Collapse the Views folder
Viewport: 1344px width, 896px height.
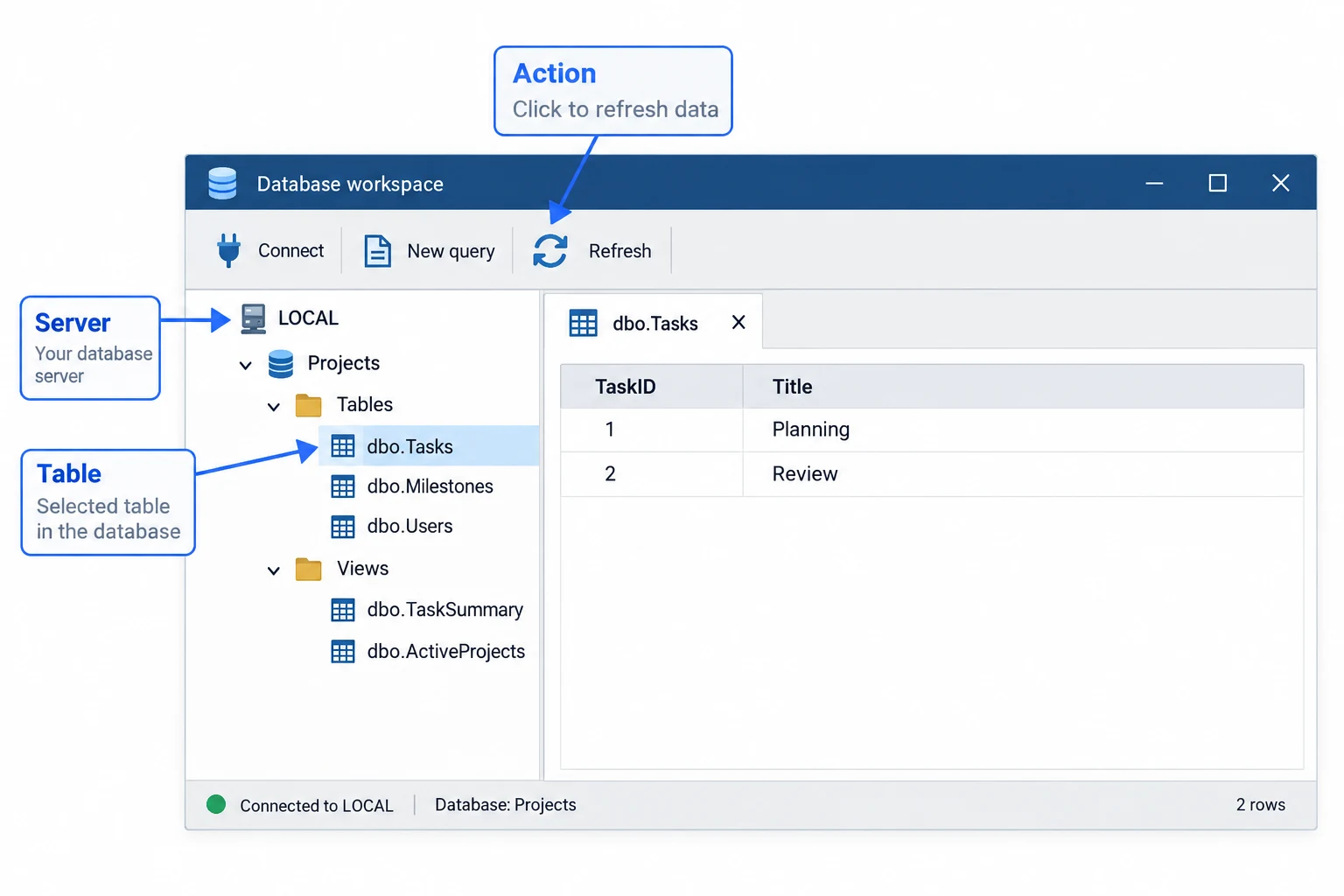click(x=274, y=570)
